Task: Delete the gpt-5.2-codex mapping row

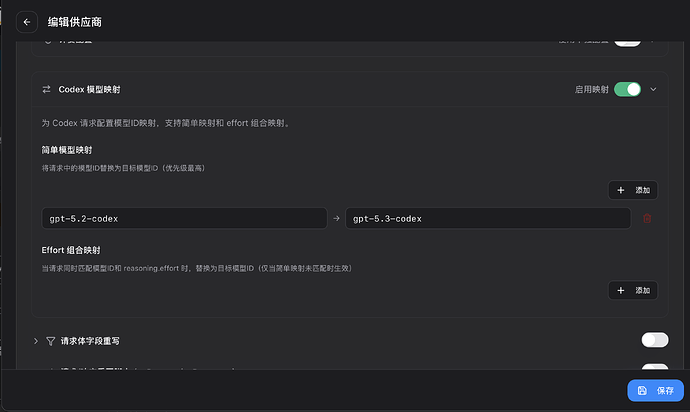Action: pyautogui.click(x=647, y=218)
